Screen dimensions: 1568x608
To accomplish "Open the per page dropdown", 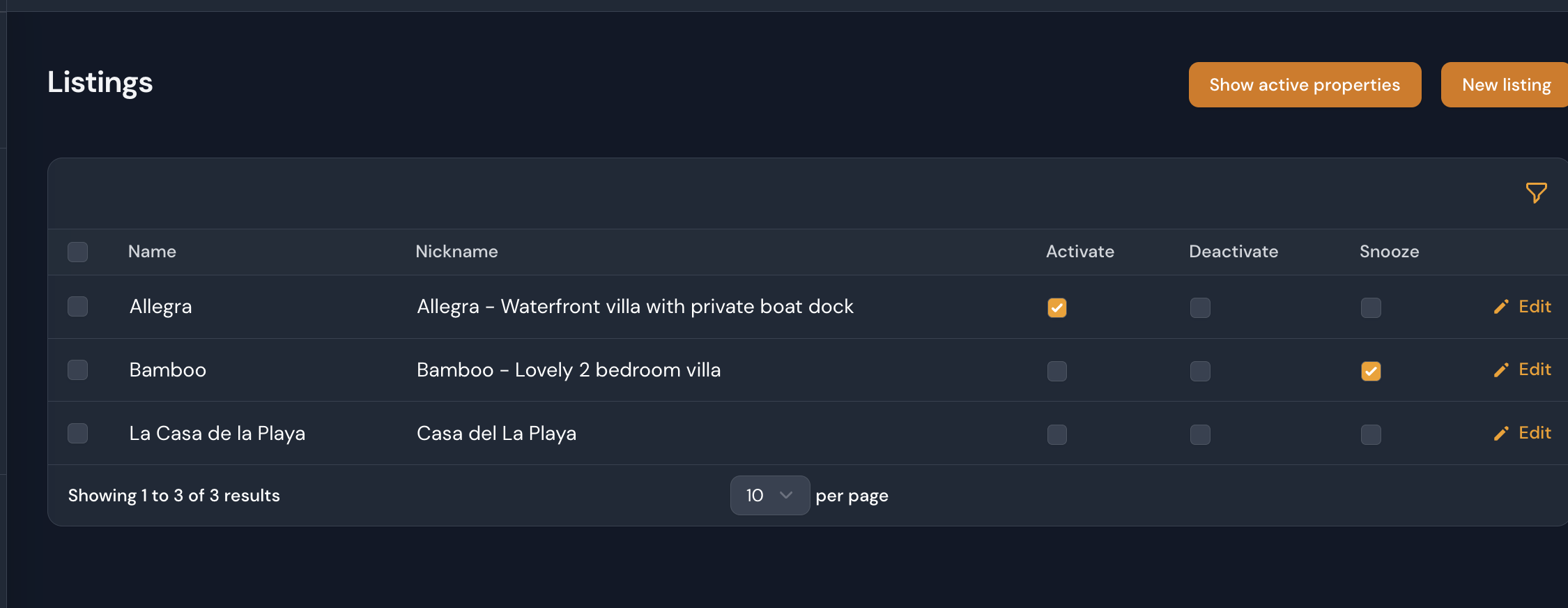I will point(769,495).
